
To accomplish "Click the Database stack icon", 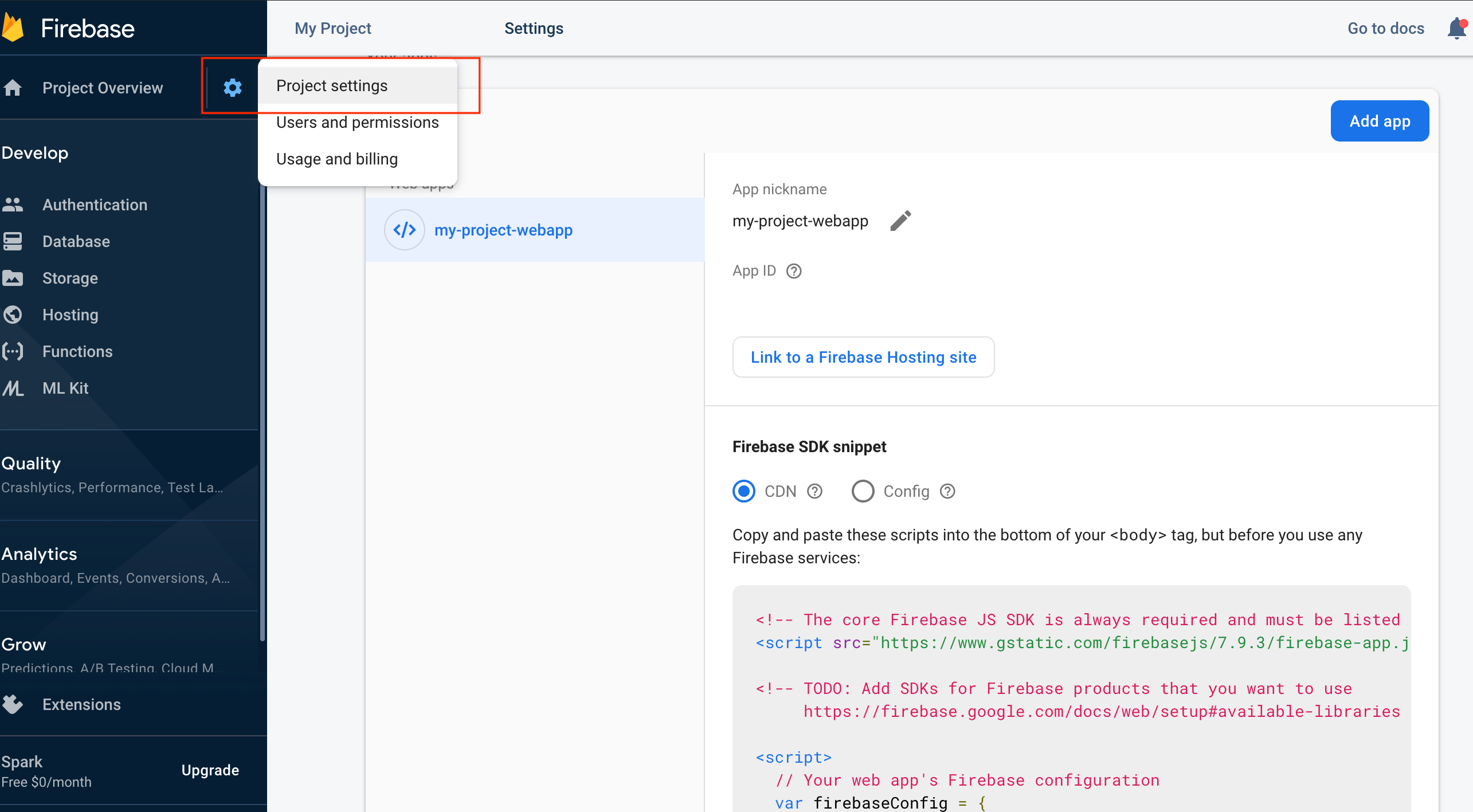I will tap(13, 241).
